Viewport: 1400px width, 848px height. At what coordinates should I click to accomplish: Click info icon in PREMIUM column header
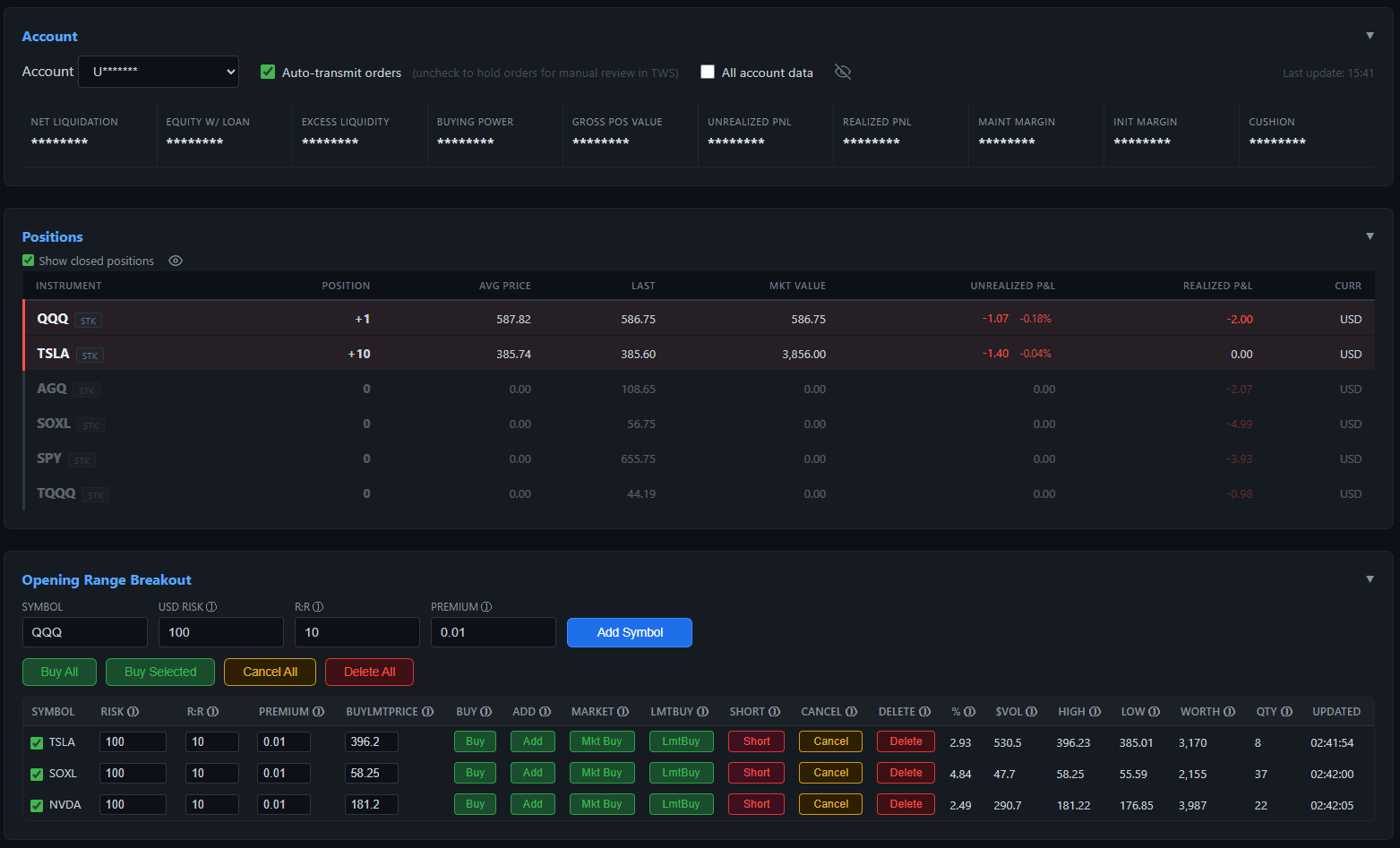click(x=318, y=712)
